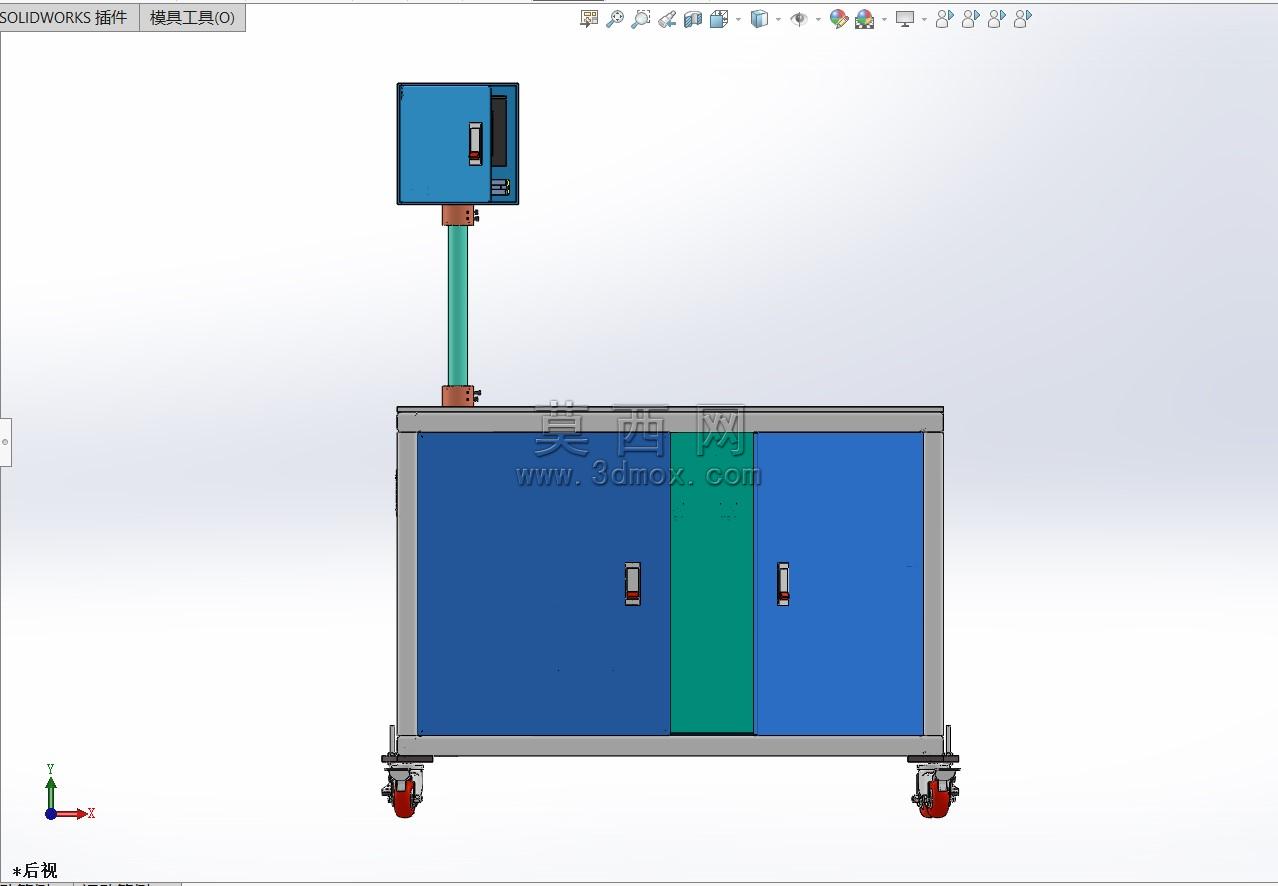
Task: Switch to the 模具工具(O) tab
Action: (x=192, y=17)
